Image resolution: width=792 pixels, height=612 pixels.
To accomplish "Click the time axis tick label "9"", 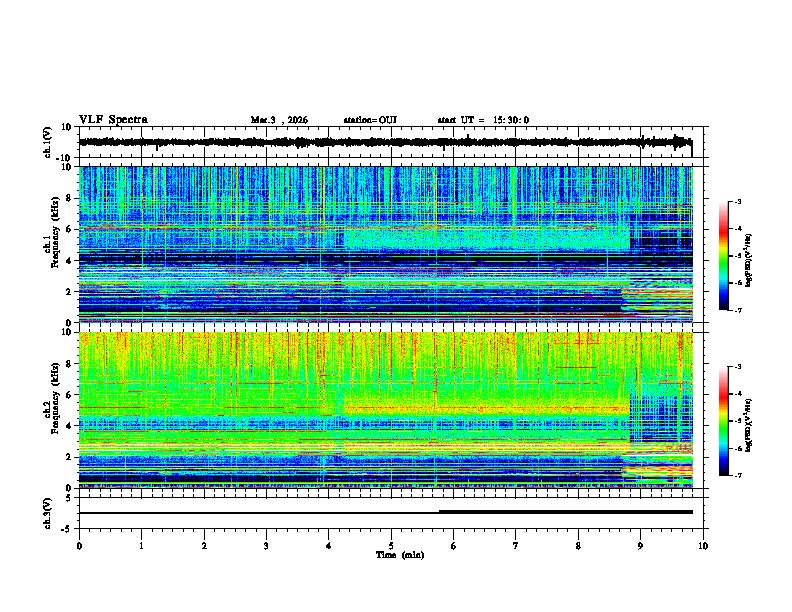I will point(640,546).
